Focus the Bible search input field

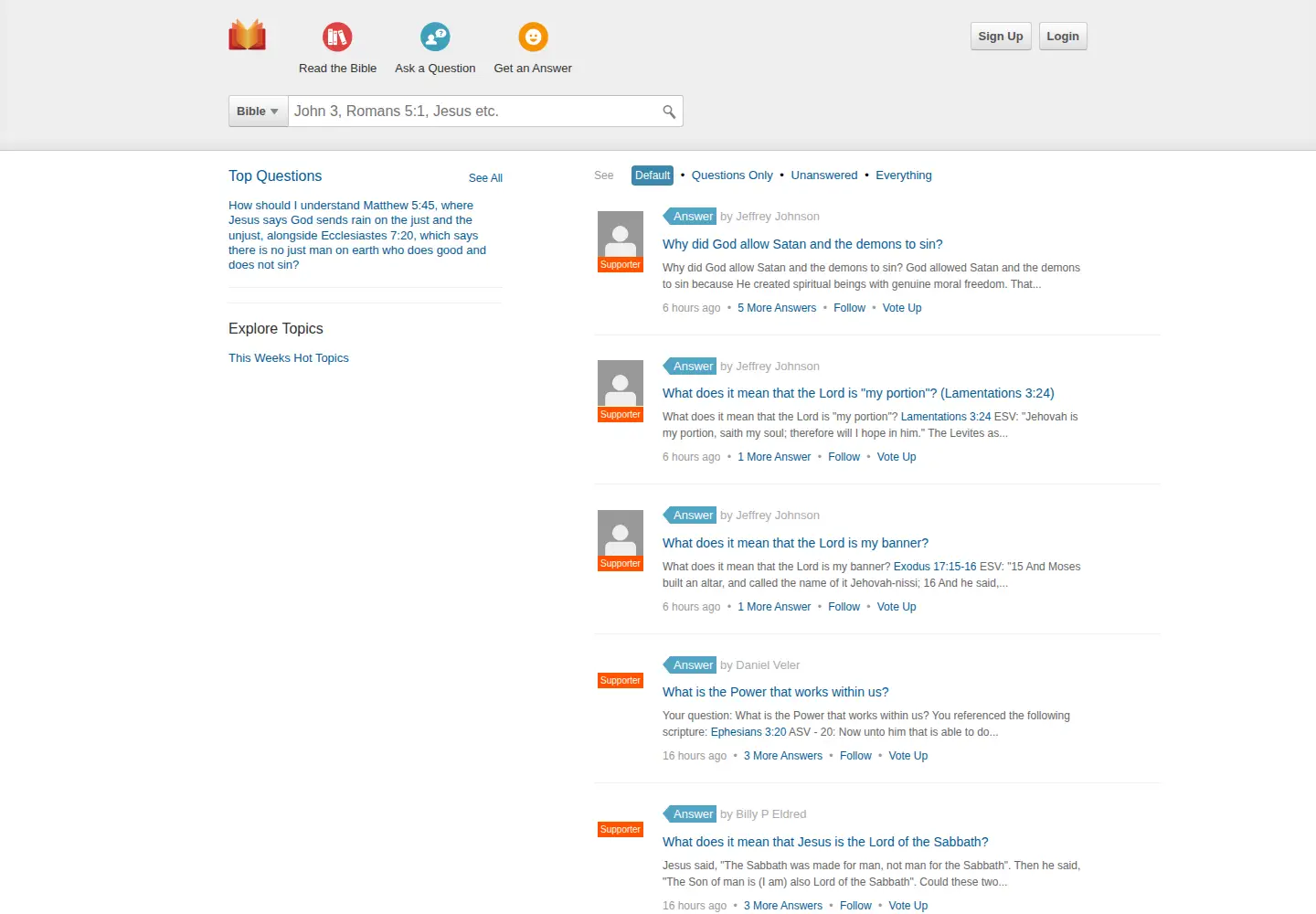point(475,112)
